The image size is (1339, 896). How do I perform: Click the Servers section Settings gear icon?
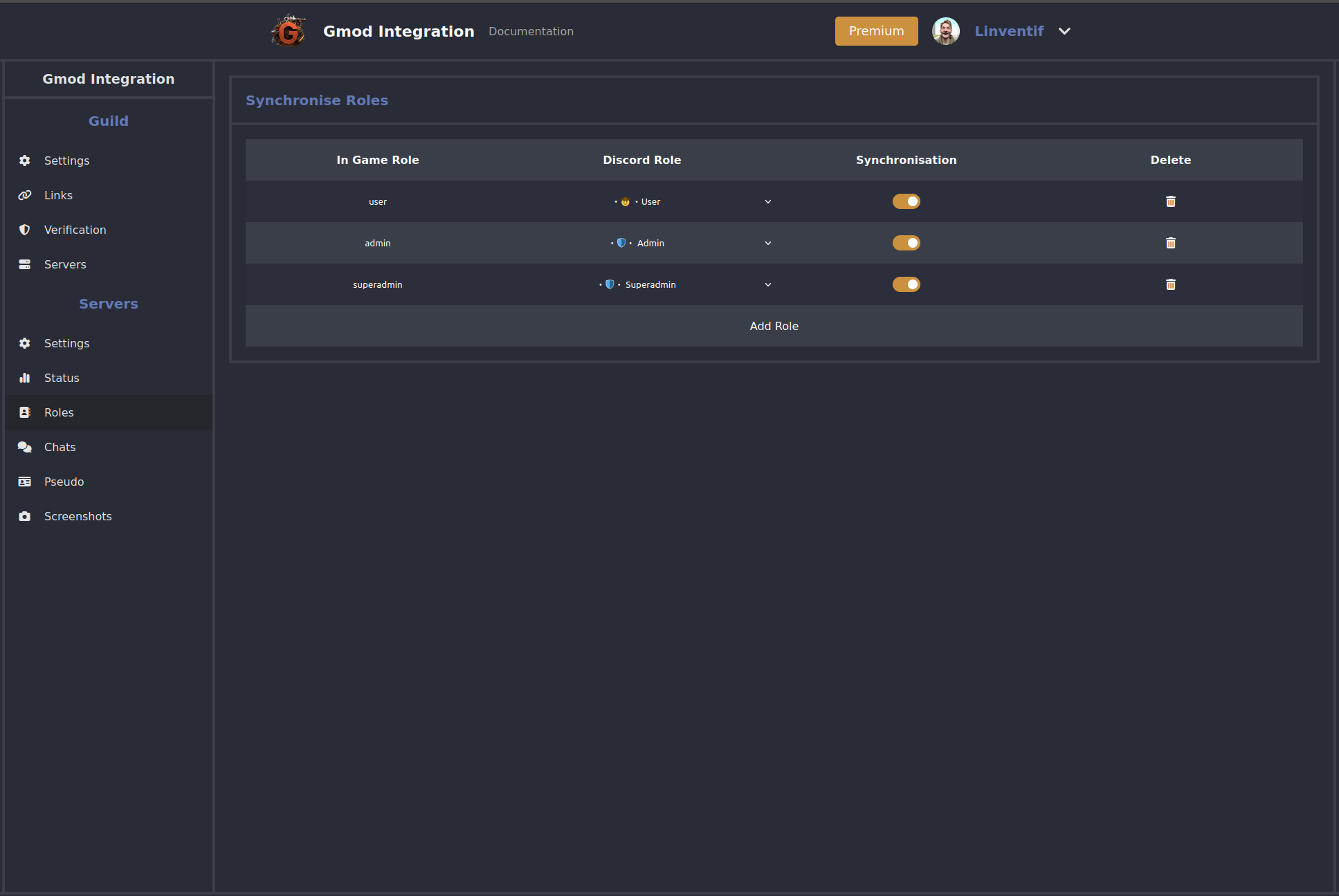pos(25,343)
